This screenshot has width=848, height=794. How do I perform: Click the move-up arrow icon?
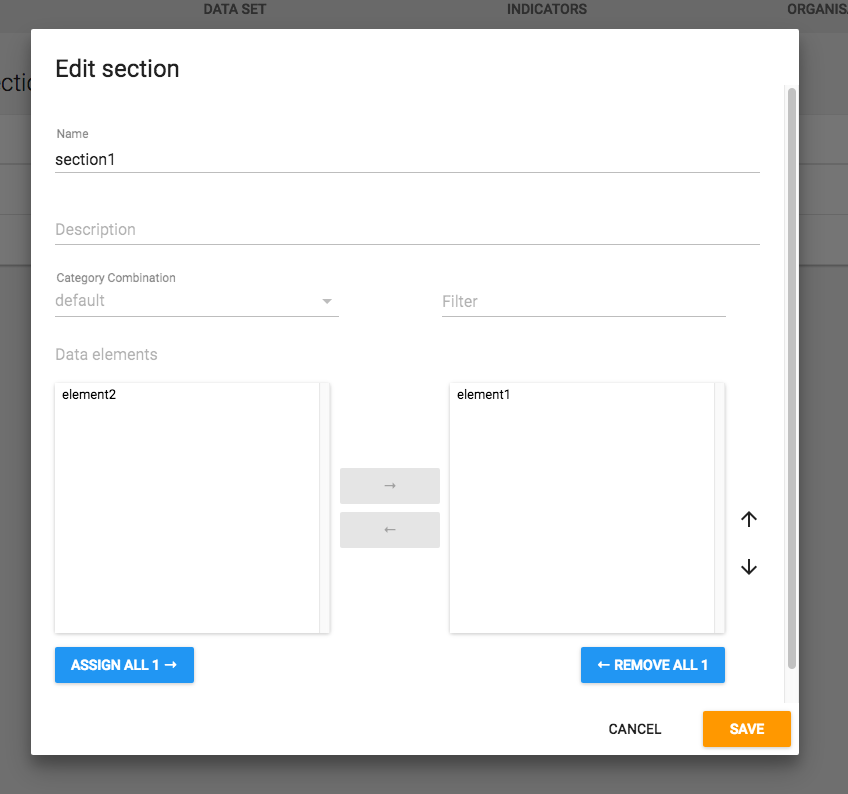(749, 519)
